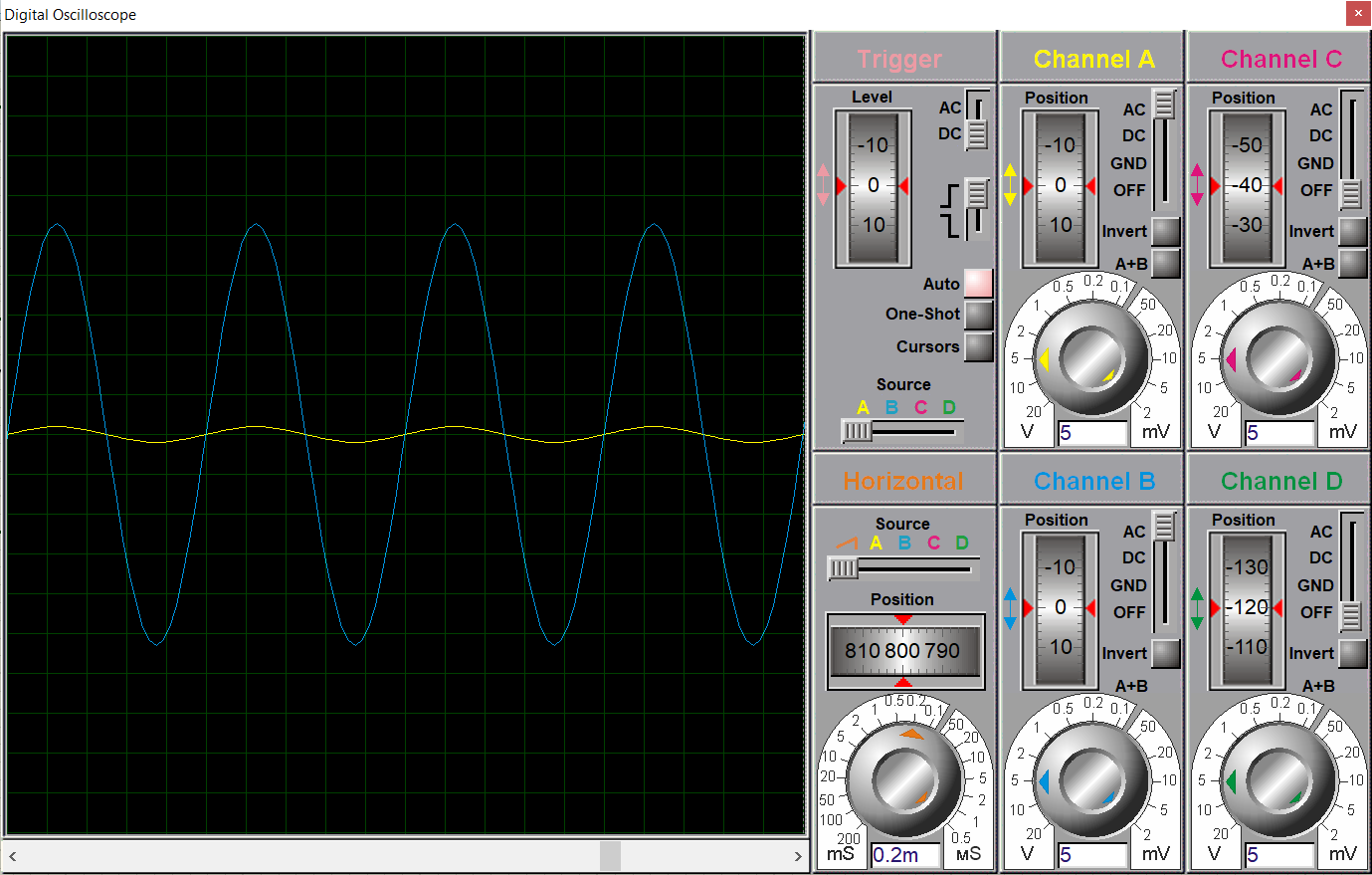The width and height of the screenshot is (1372, 875).
Task: Click the pink Trigger level arrows
Action: pyautogui.click(x=823, y=185)
